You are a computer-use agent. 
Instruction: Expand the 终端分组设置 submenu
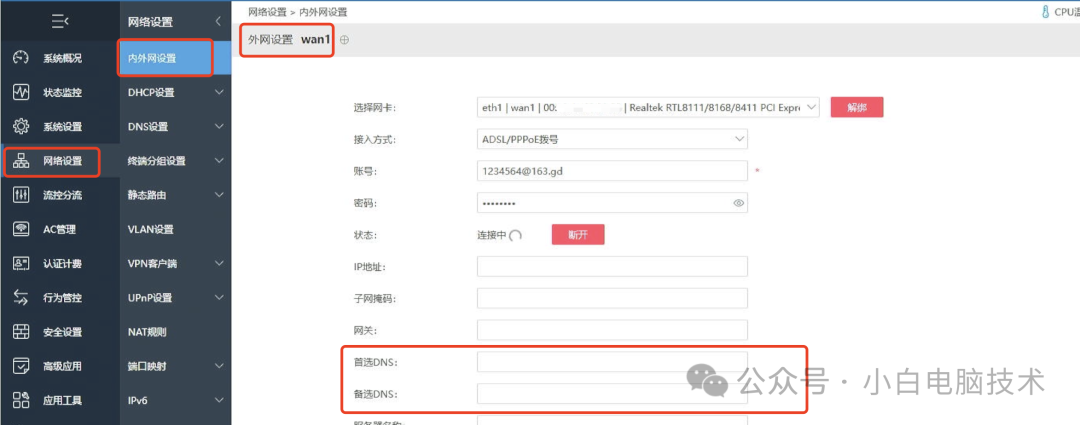(219, 160)
